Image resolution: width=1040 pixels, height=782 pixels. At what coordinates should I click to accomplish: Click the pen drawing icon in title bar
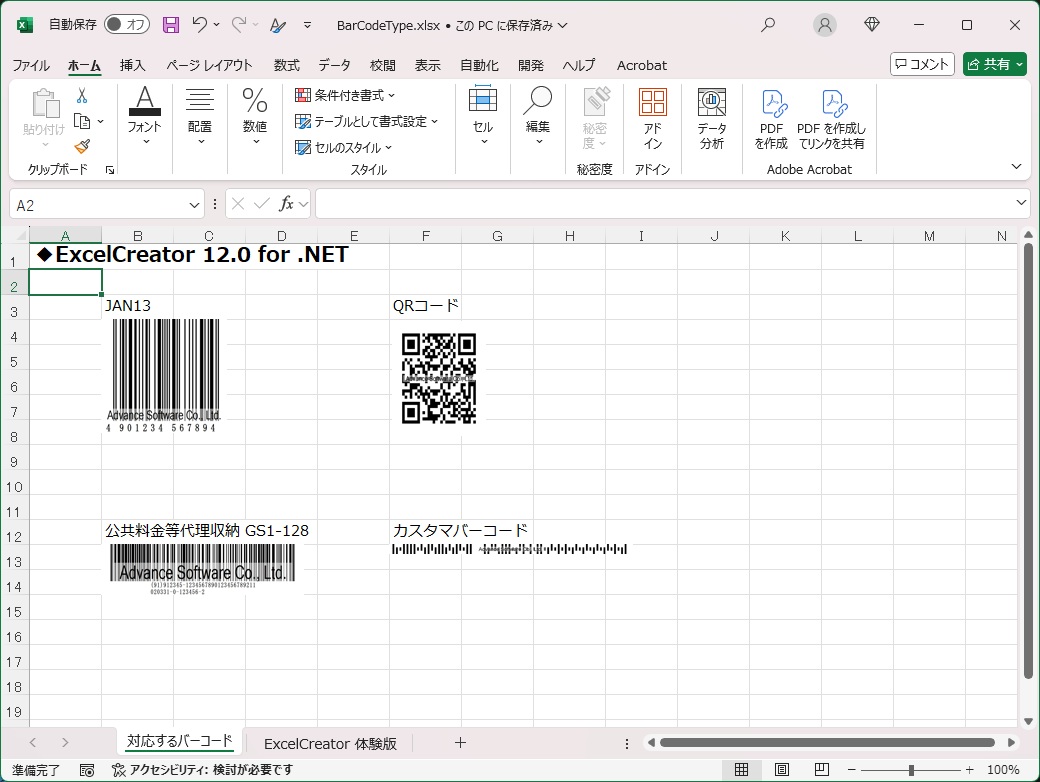tap(278, 25)
